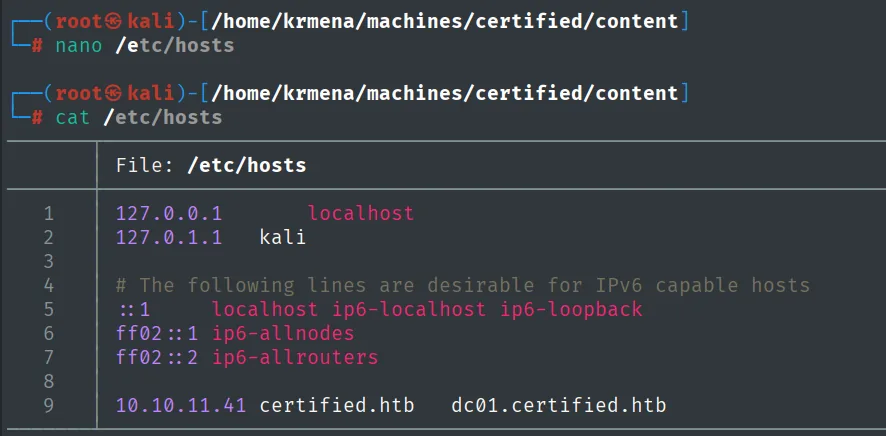Click the "ip6-localhost" hostname
886x436 pixels.
tap(409, 309)
